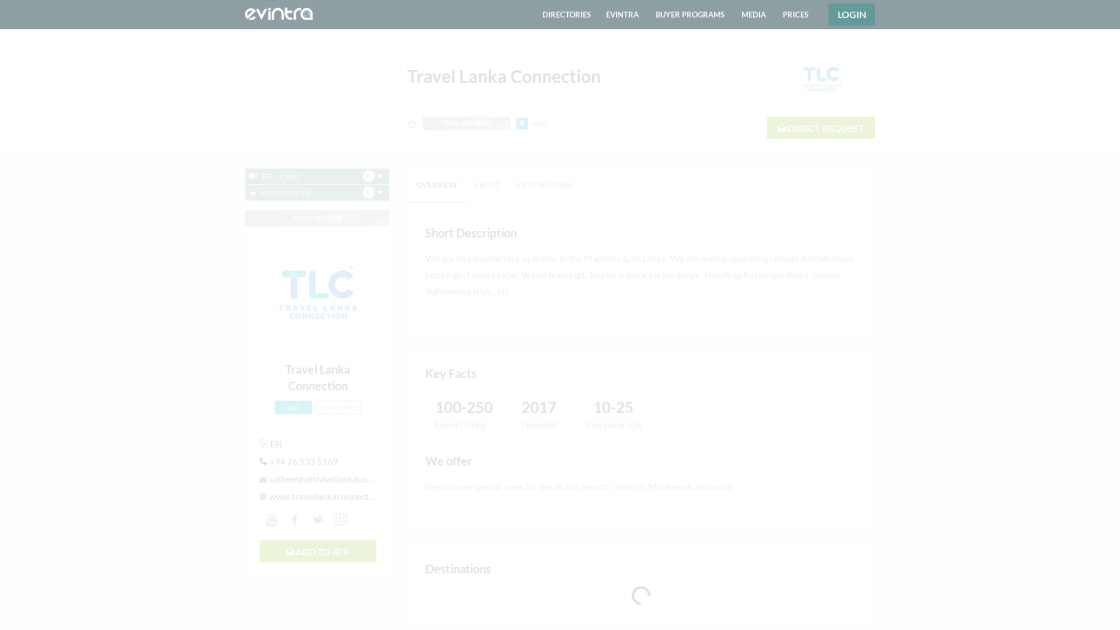The image size is (1120, 630).
Task: Open the Facebook social link
Action: (294, 520)
